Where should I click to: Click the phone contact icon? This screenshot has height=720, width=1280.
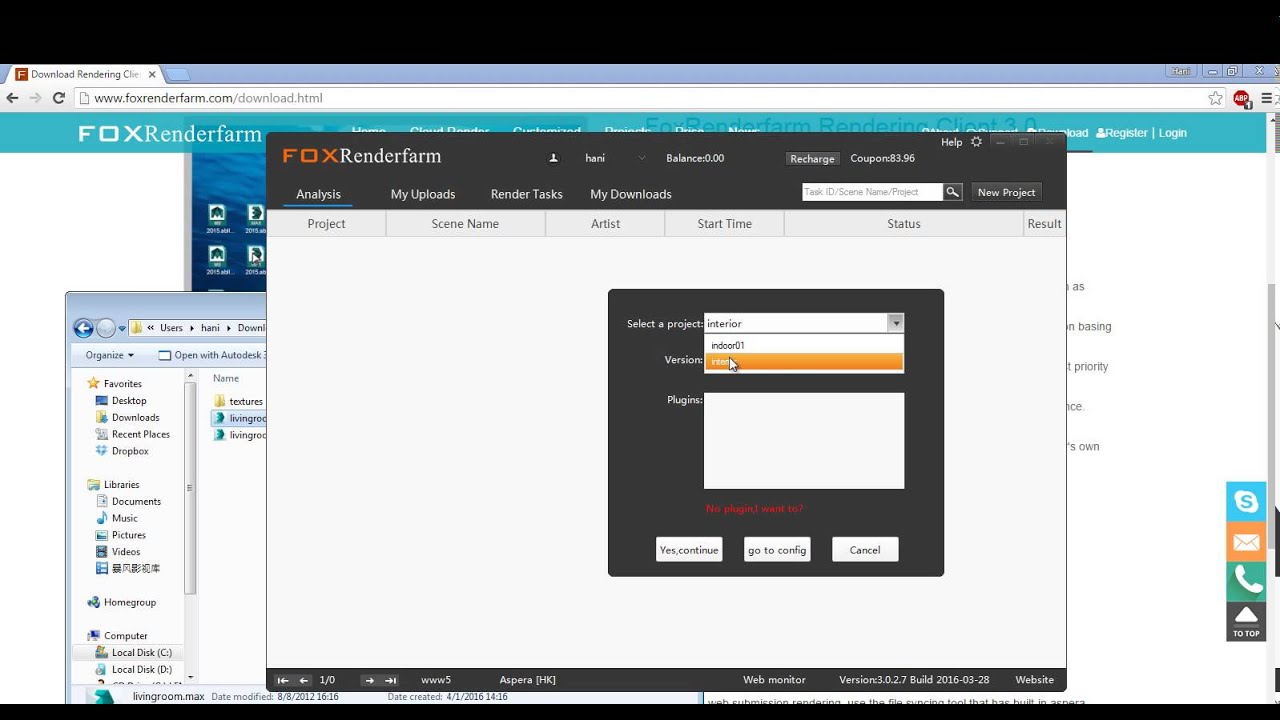coord(1246,581)
